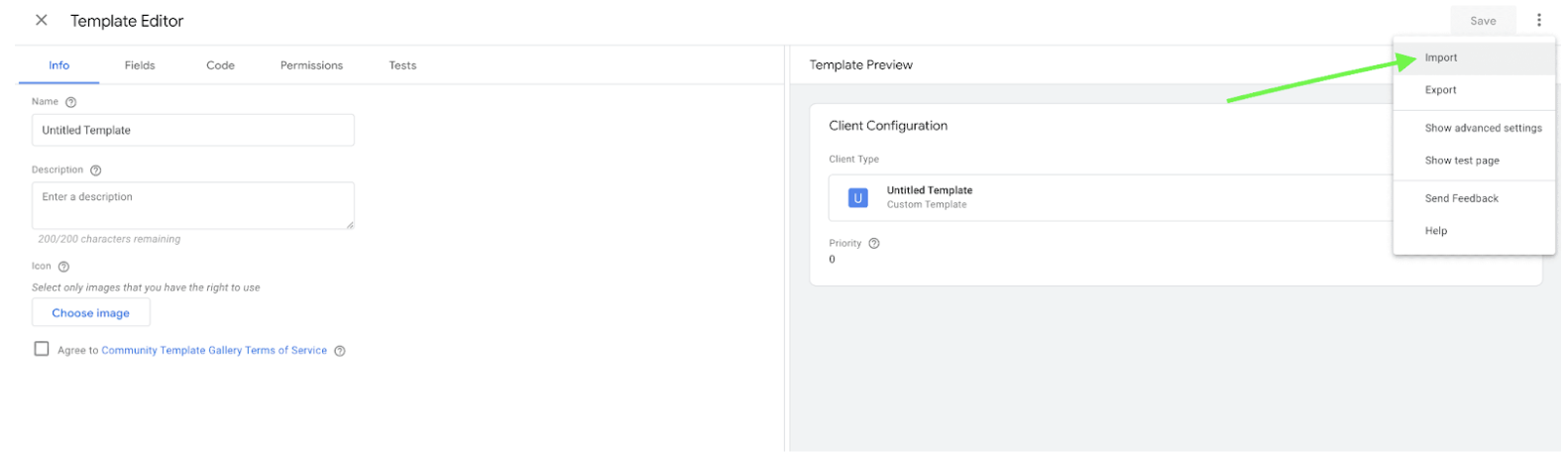Choose Show advanced settings option
The image size is (1568, 456).
click(1482, 129)
